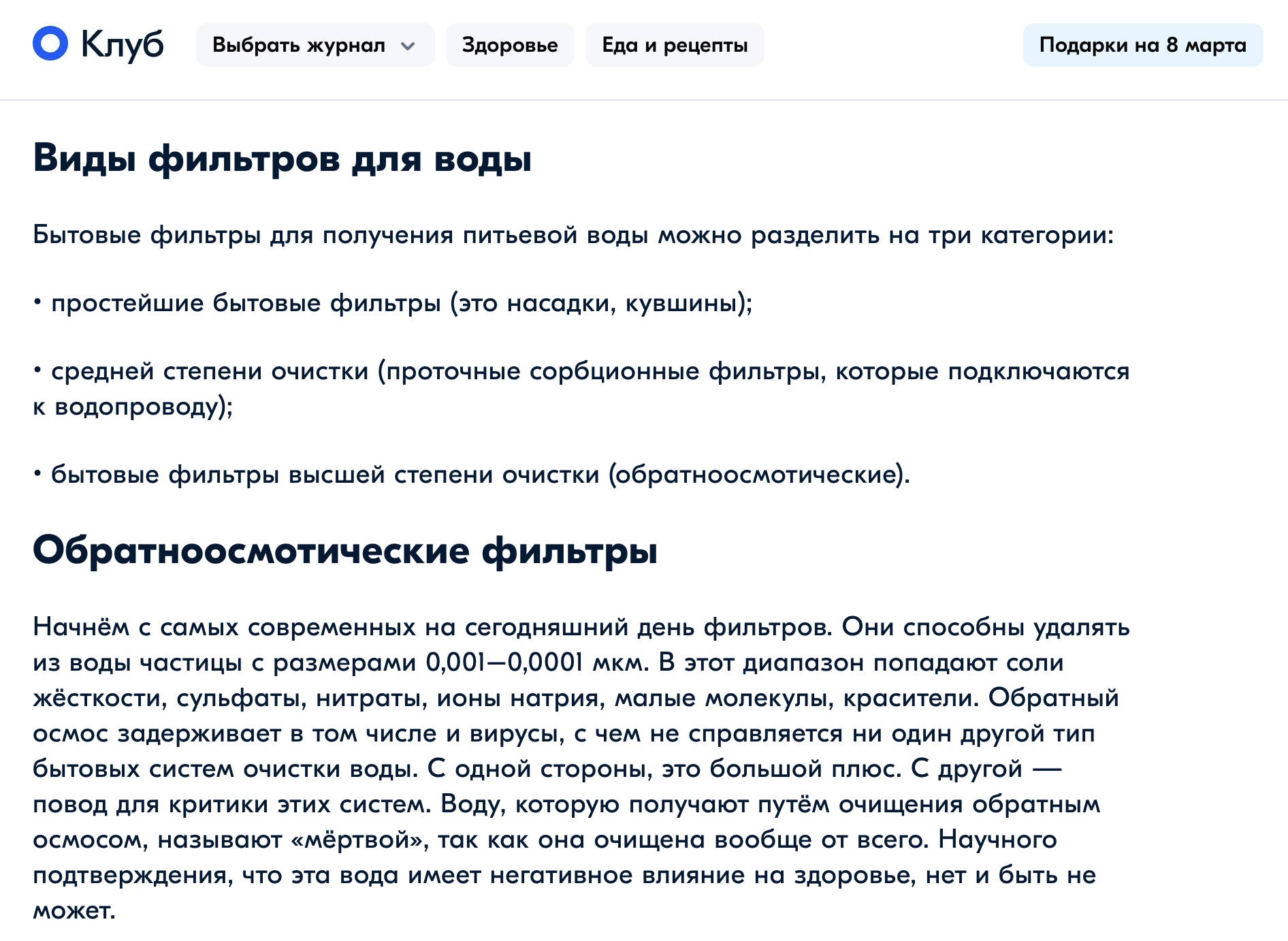
Task: Click the bullet about простейшие бытовые фильтры
Action: coord(392,306)
